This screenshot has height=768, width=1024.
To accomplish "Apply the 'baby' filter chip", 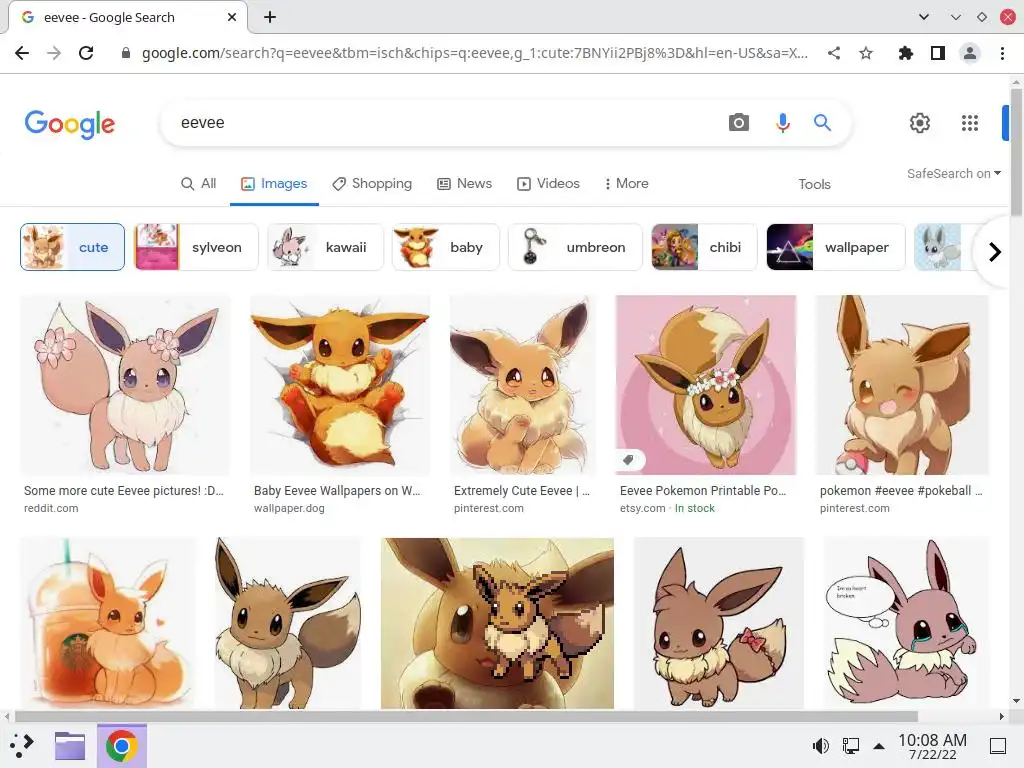I will (446, 247).
